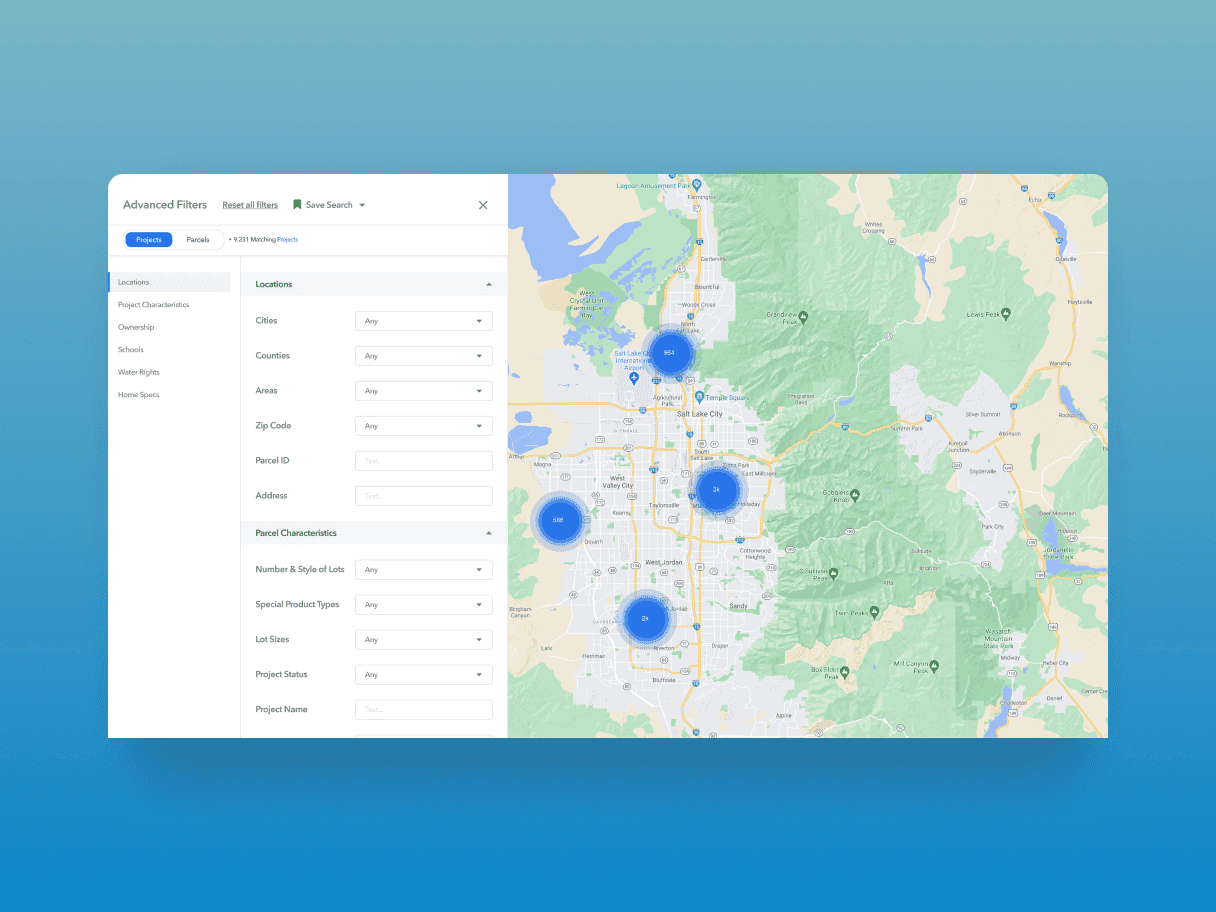Click the 964 cluster marker on map
The width and height of the screenshot is (1216, 912).
[669, 353]
